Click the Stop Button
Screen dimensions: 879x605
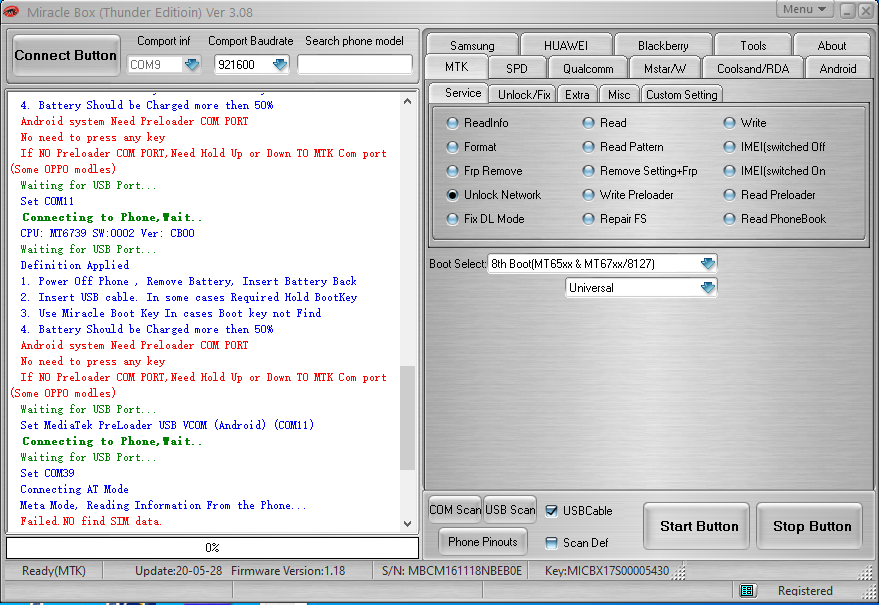811,526
